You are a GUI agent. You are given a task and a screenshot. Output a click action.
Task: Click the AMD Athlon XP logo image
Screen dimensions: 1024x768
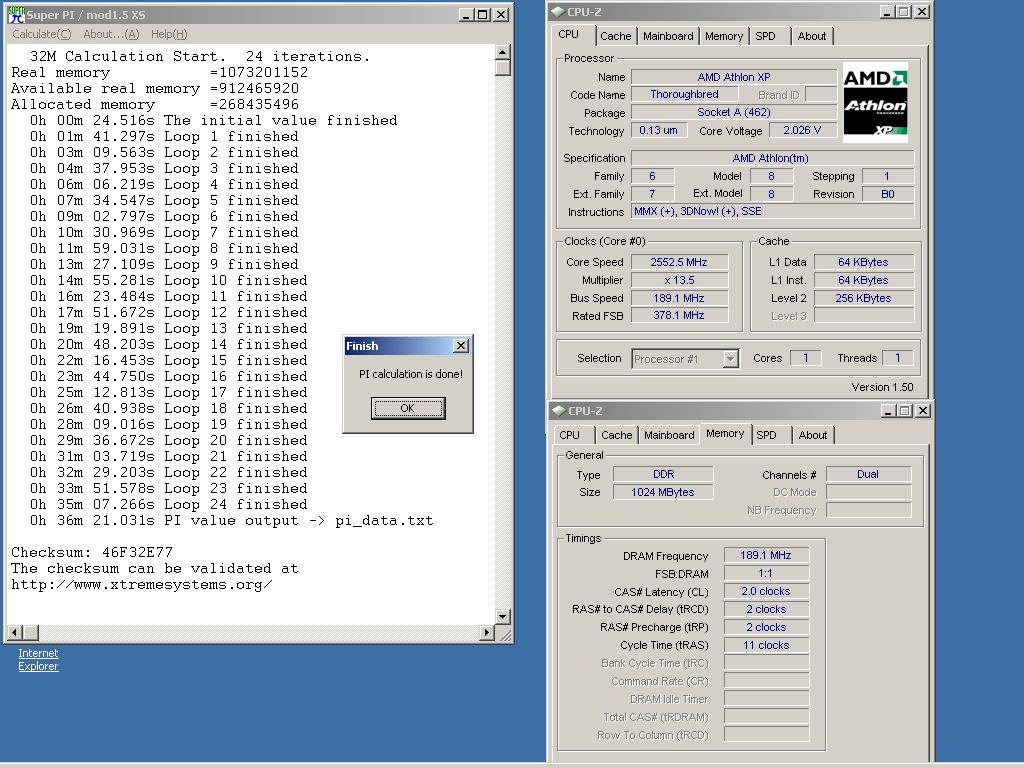tap(875, 102)
